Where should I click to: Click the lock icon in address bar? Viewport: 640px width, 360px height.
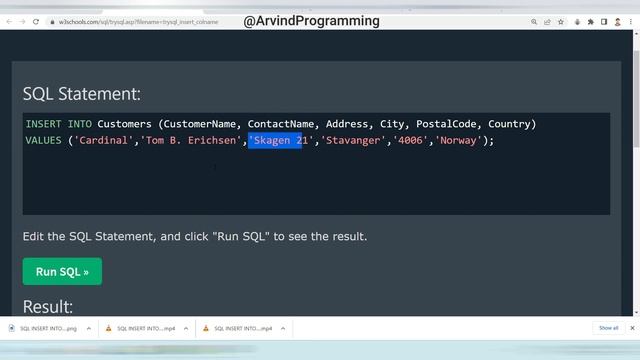pyautogui.click(x=52, y=22)
